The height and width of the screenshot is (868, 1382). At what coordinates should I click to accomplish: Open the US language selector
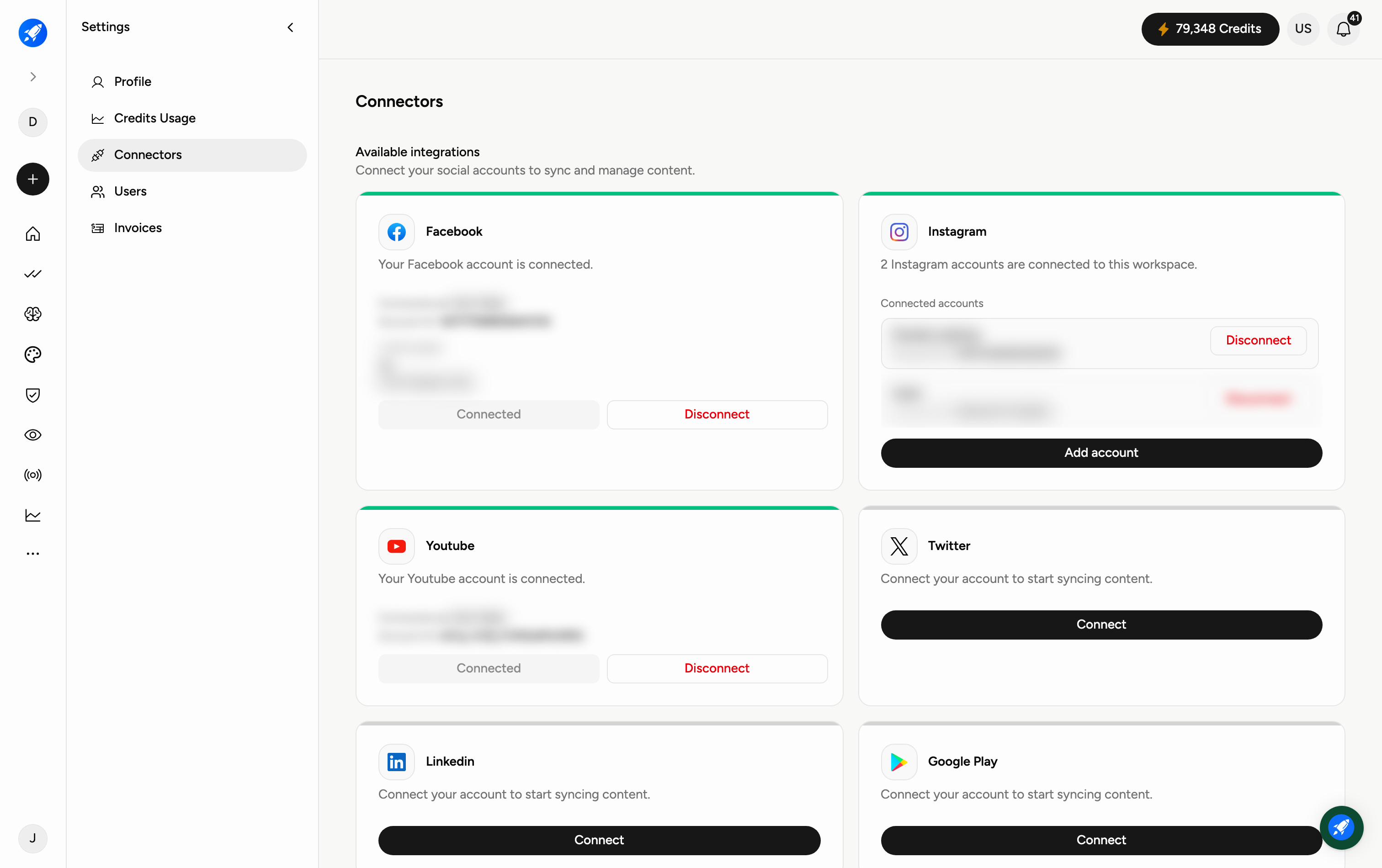pos(1303,29)
